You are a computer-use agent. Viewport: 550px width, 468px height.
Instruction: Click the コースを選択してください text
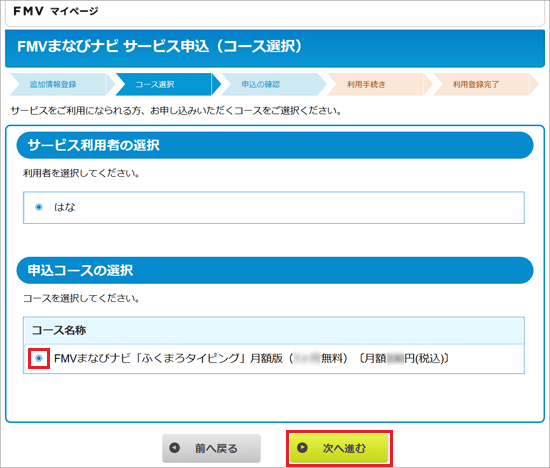[81, 299]
